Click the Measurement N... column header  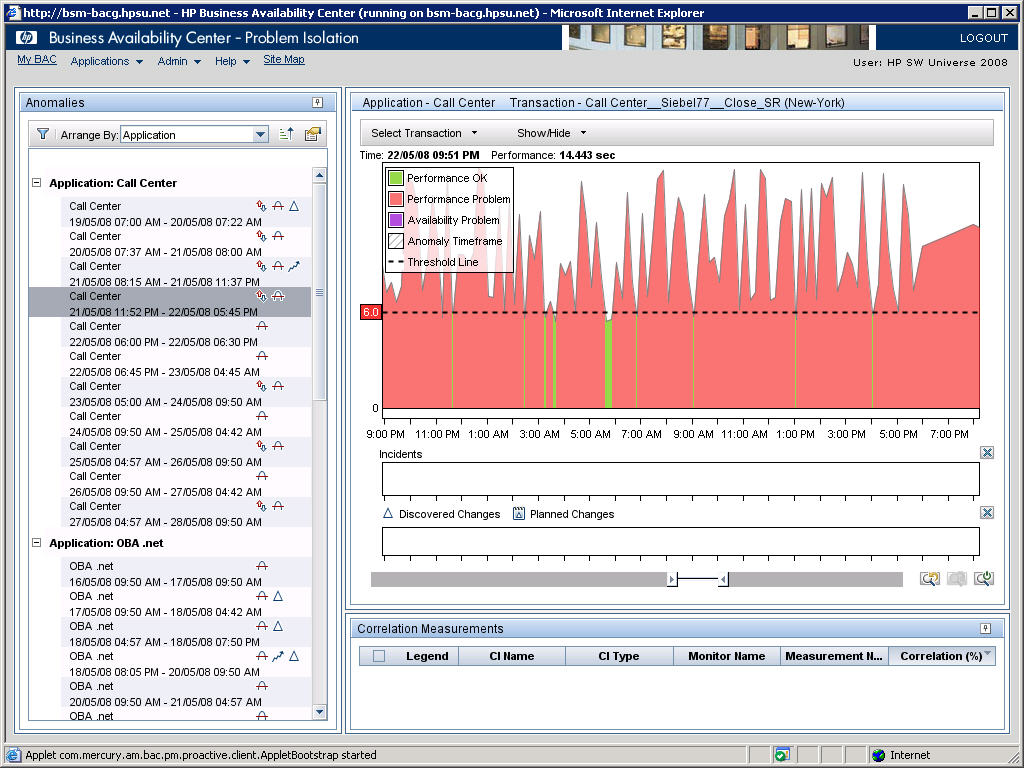[x=834, y=656]
